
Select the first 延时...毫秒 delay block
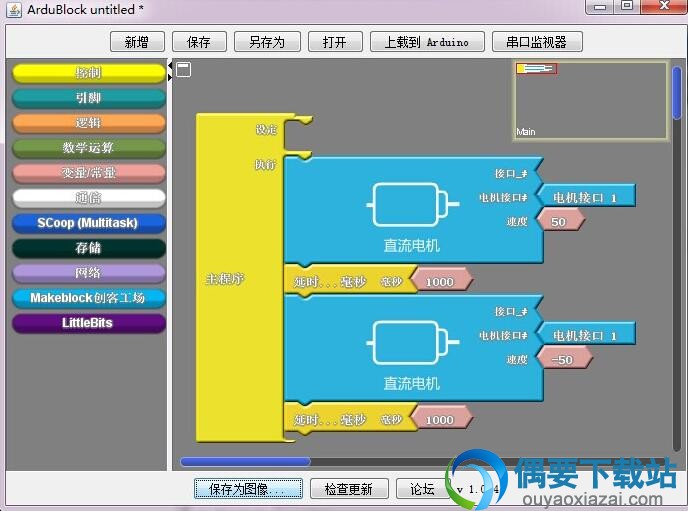click(x=349, y=281)
